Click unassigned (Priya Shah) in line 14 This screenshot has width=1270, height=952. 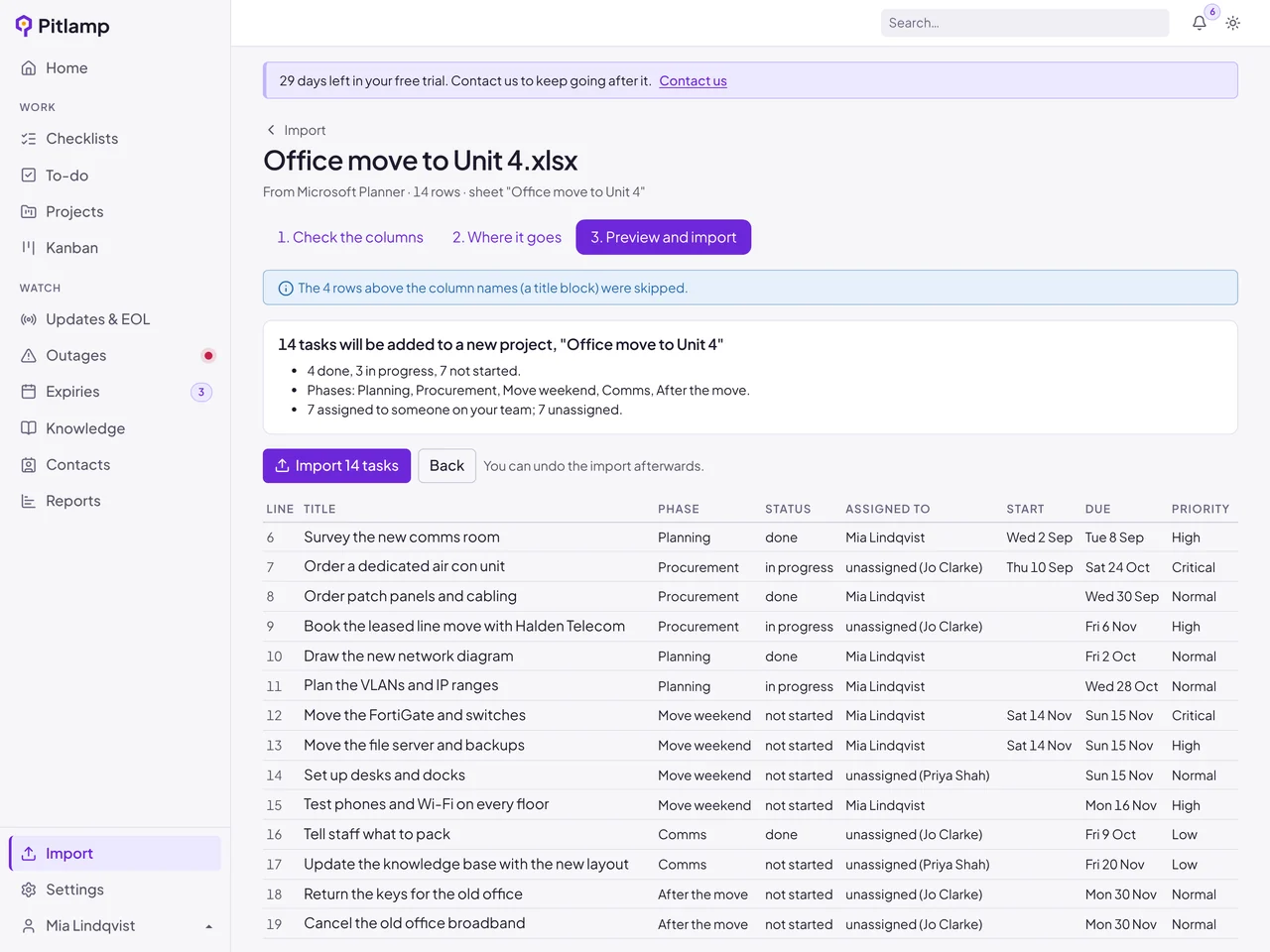coord(918,775)
